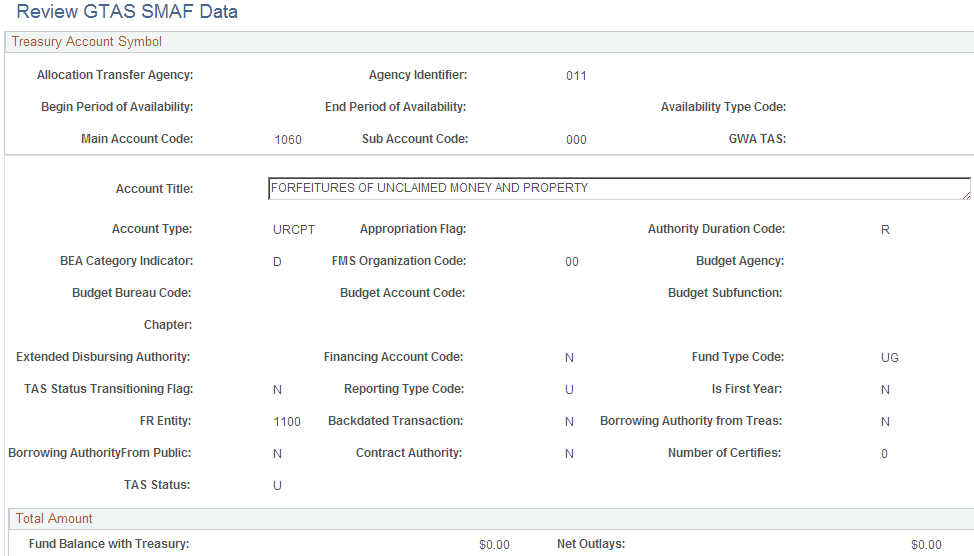Click the Is First Year value N
This screenshot has width=974, height=556.
[x=885, y=390]
